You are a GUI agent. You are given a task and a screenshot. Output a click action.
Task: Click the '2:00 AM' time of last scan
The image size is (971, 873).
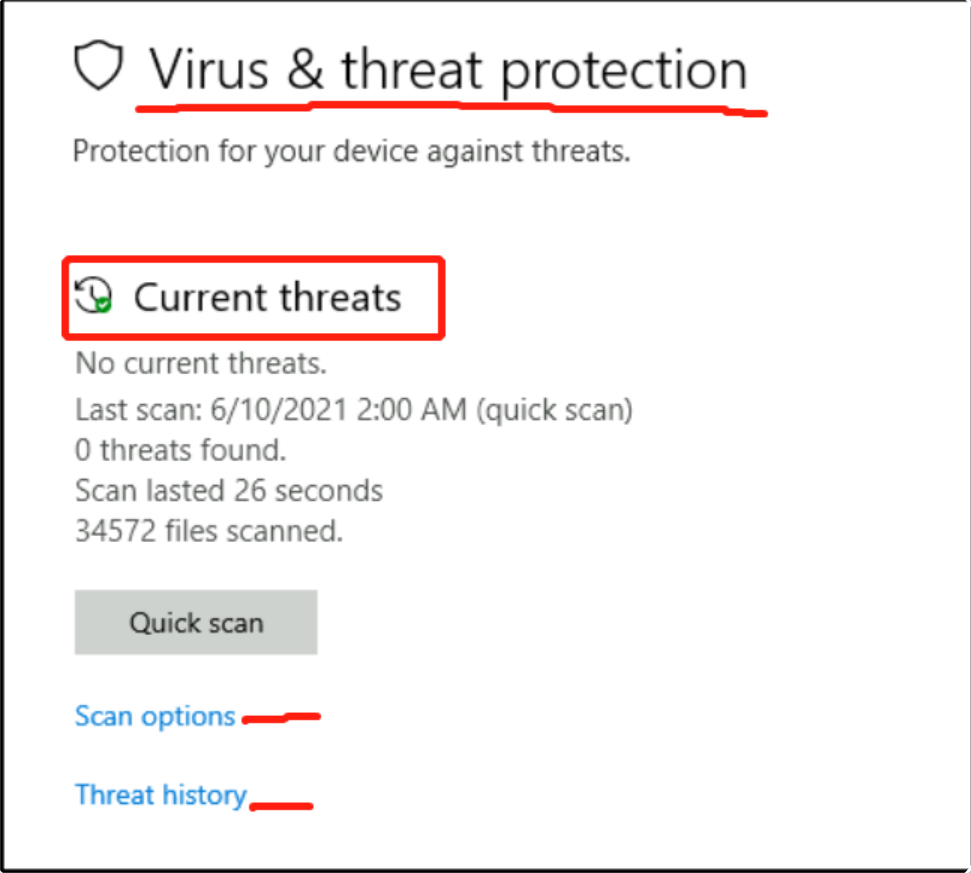[x=412, y=410]
